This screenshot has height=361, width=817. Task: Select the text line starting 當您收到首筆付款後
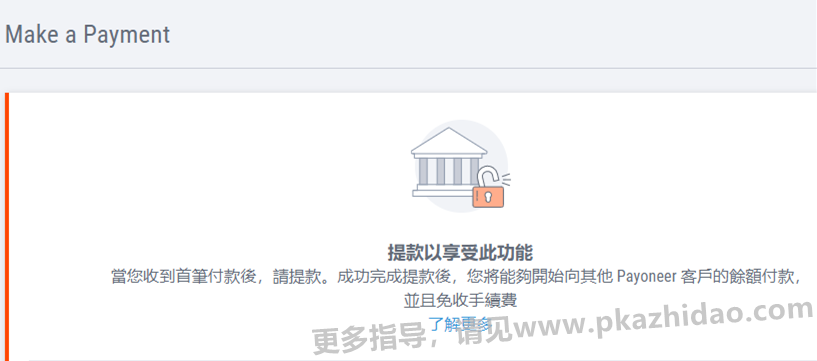tap(456, 277)
